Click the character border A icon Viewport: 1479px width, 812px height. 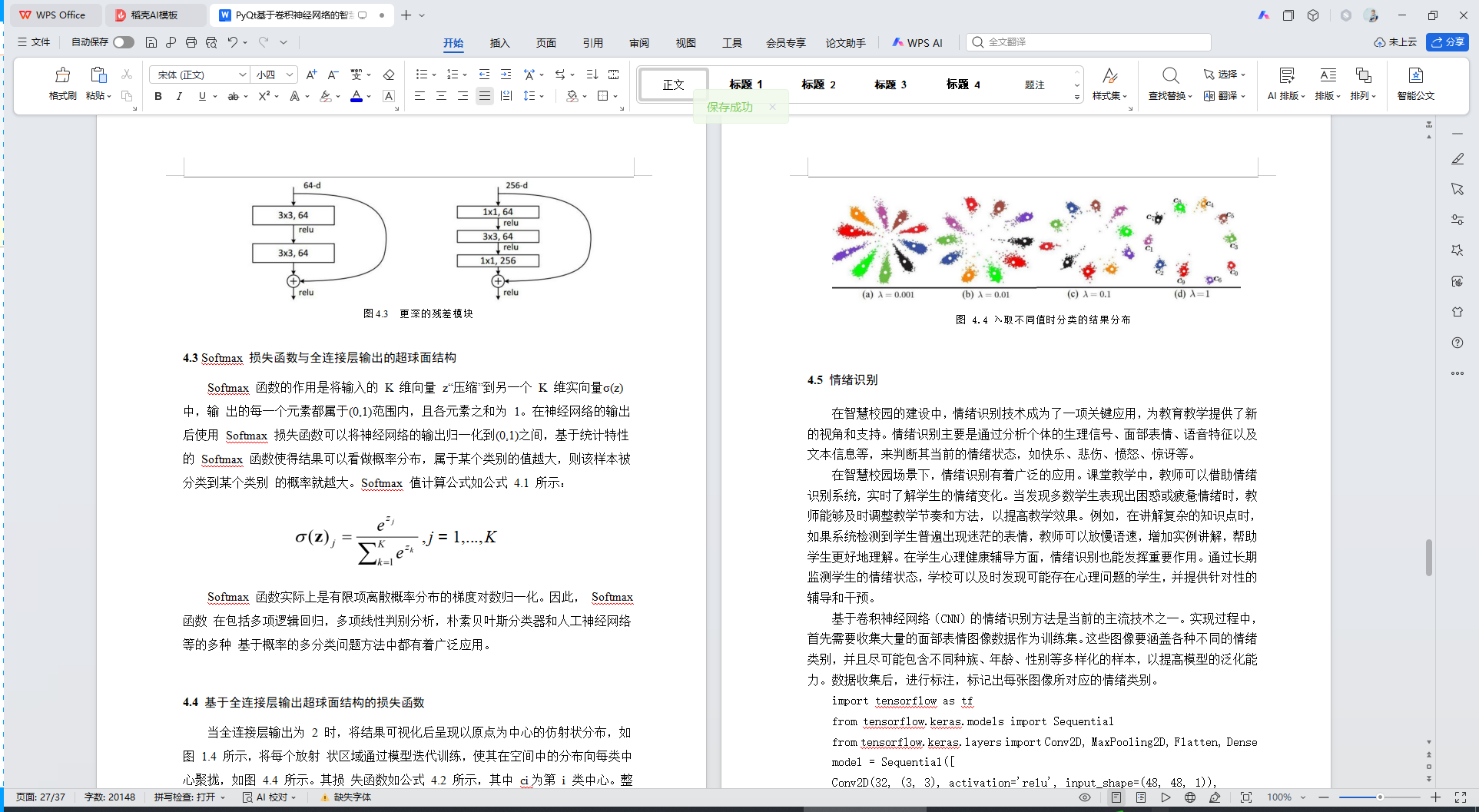(389, 96)
